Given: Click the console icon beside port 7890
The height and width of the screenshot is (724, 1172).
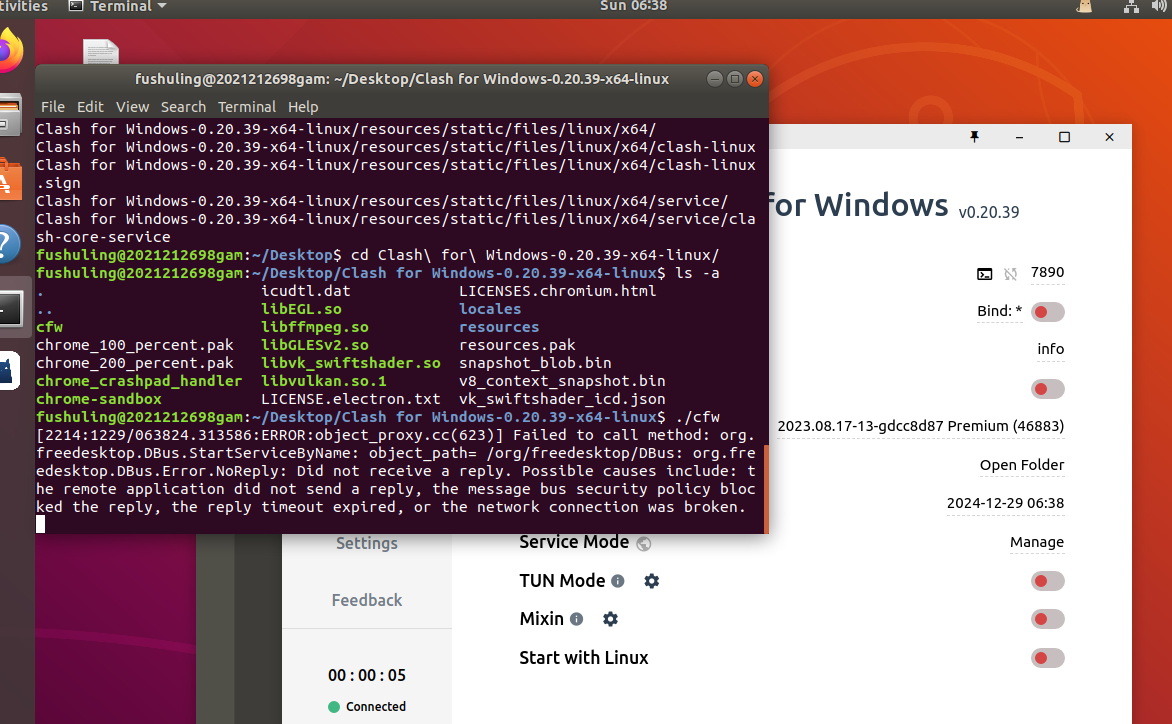Looking at the screenshot, I should point(985,273).
